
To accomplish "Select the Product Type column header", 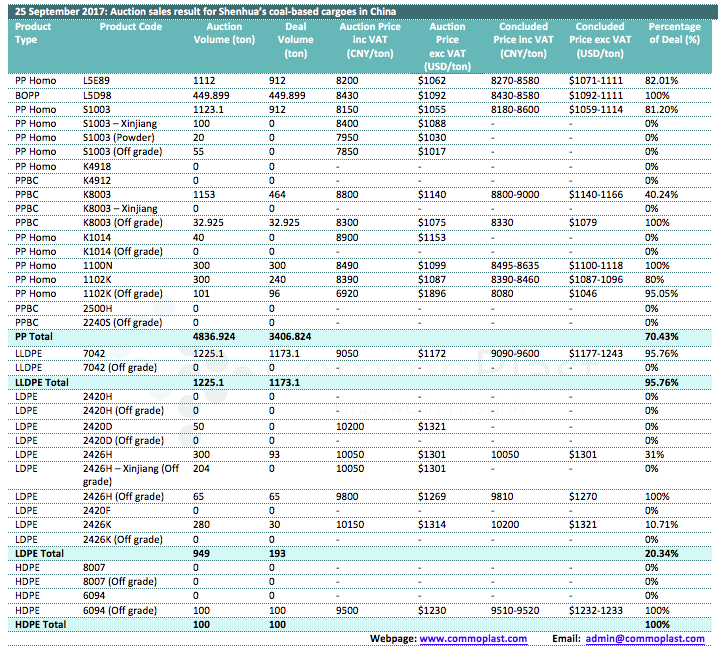I will 34,33.
